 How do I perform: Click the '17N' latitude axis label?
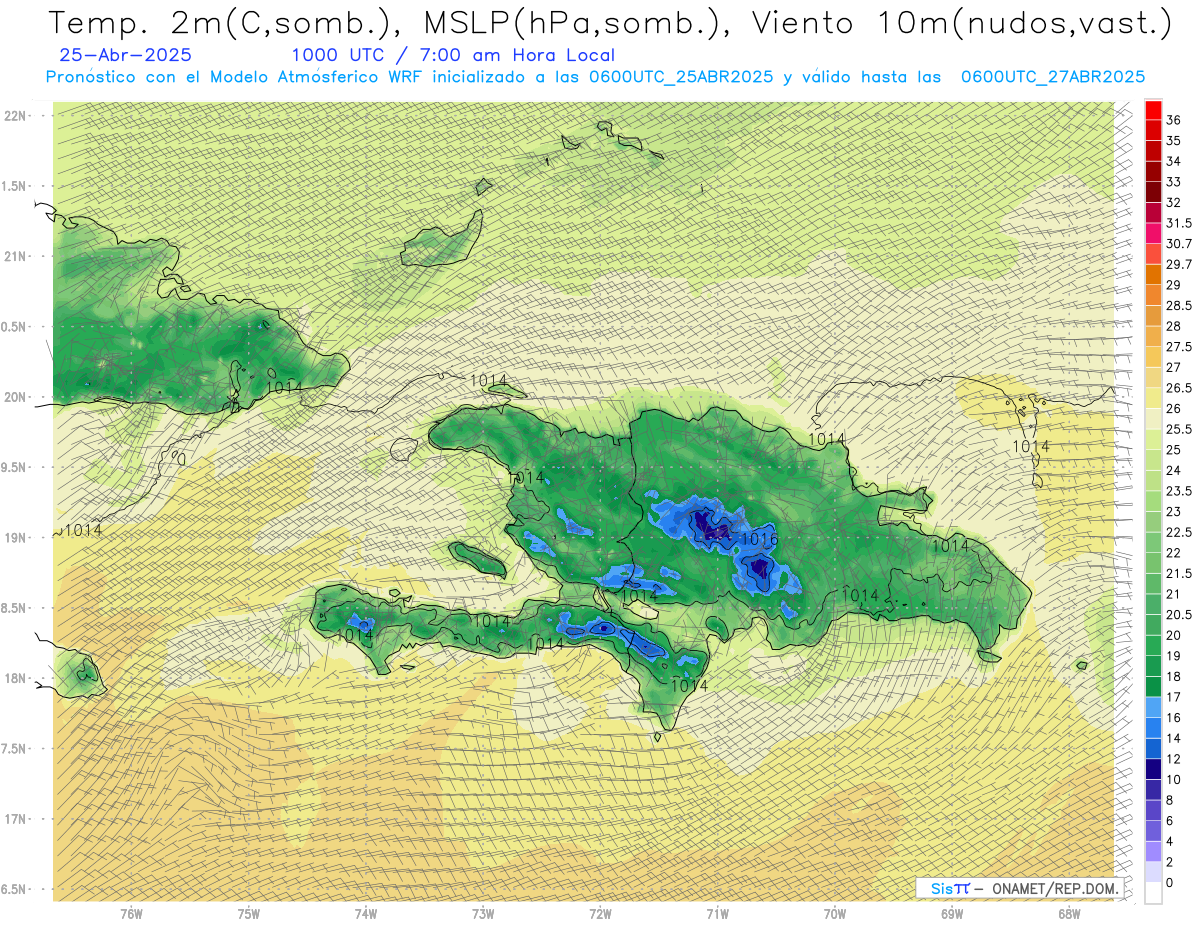click(x=14, y=819)
